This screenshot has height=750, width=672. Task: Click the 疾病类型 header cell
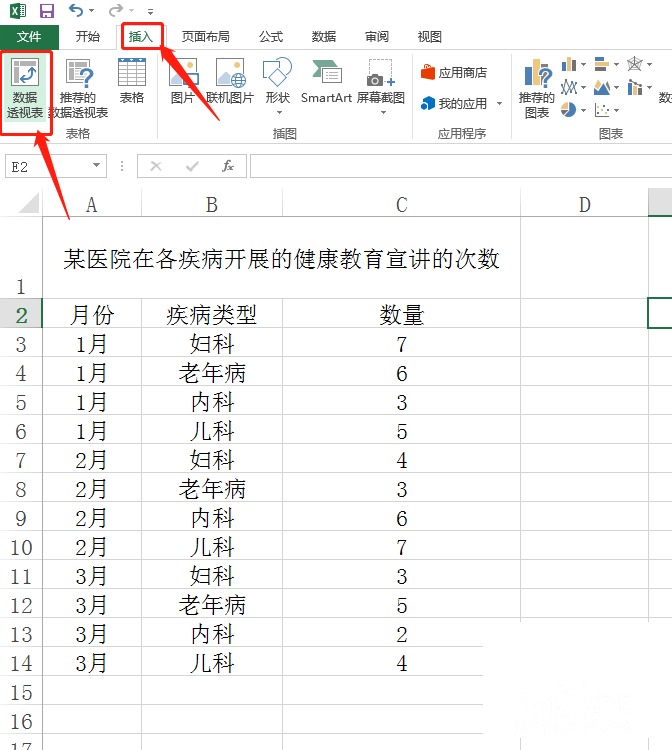[212, 315]
